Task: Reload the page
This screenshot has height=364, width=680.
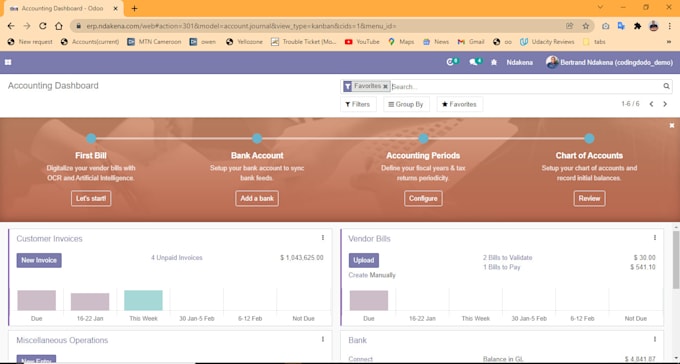Action: click(42, 26)
